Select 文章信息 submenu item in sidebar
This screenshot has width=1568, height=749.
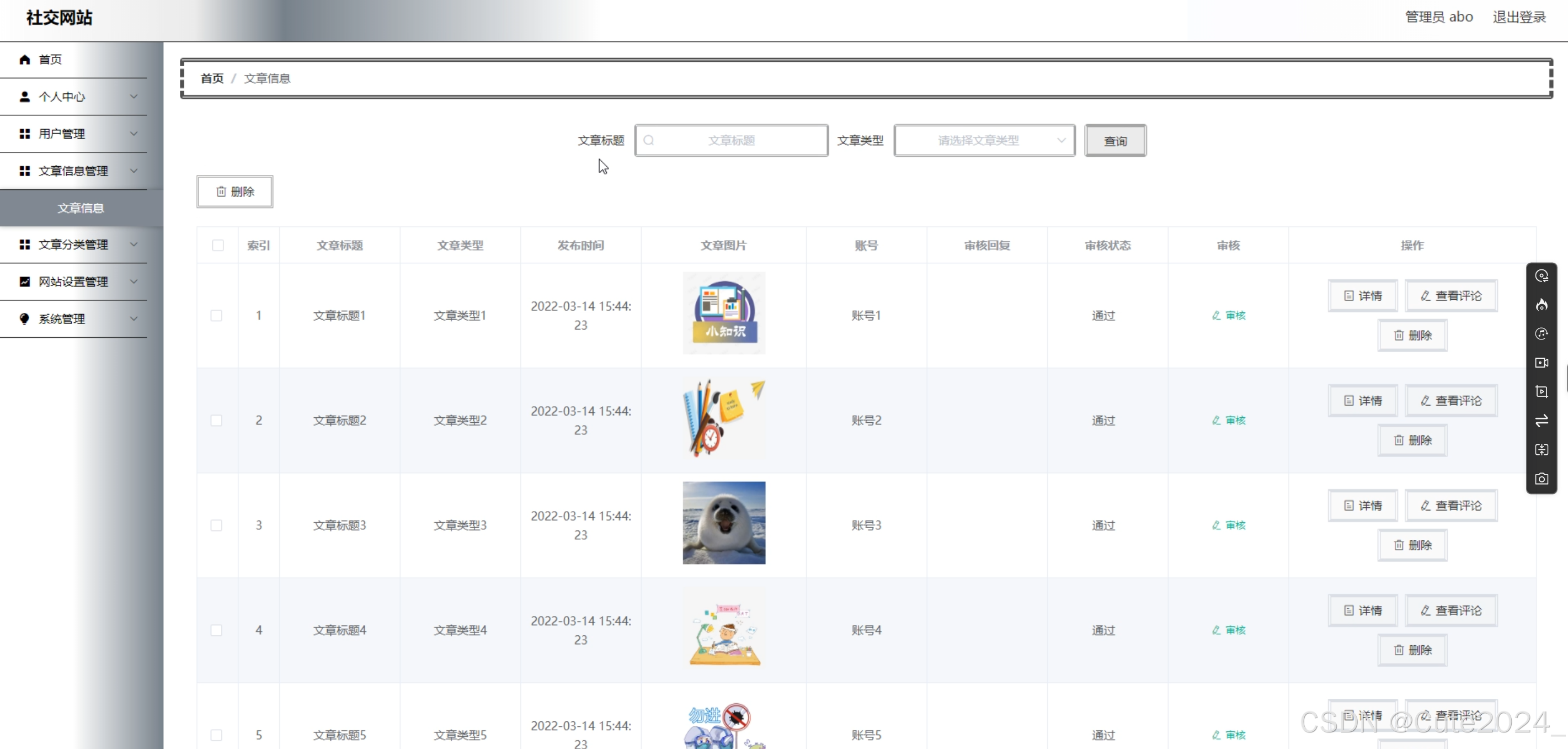point(81,208)
